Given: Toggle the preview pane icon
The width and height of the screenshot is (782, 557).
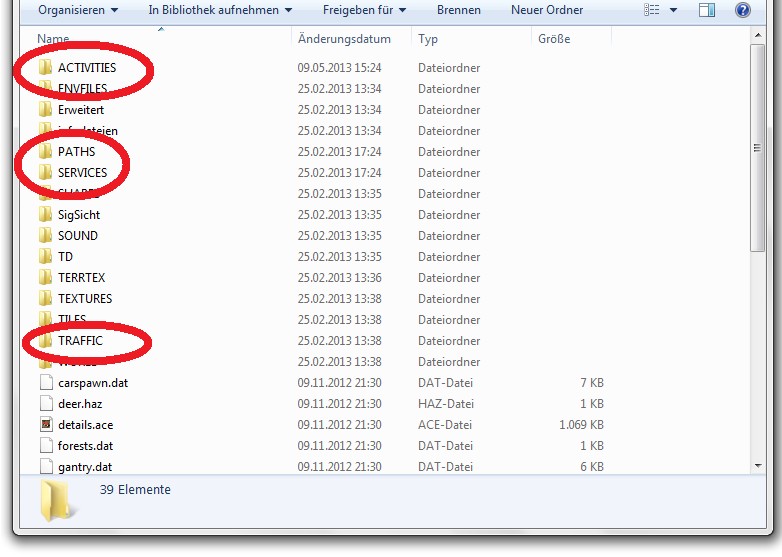Looking at the screenshot, I should 707,10.
